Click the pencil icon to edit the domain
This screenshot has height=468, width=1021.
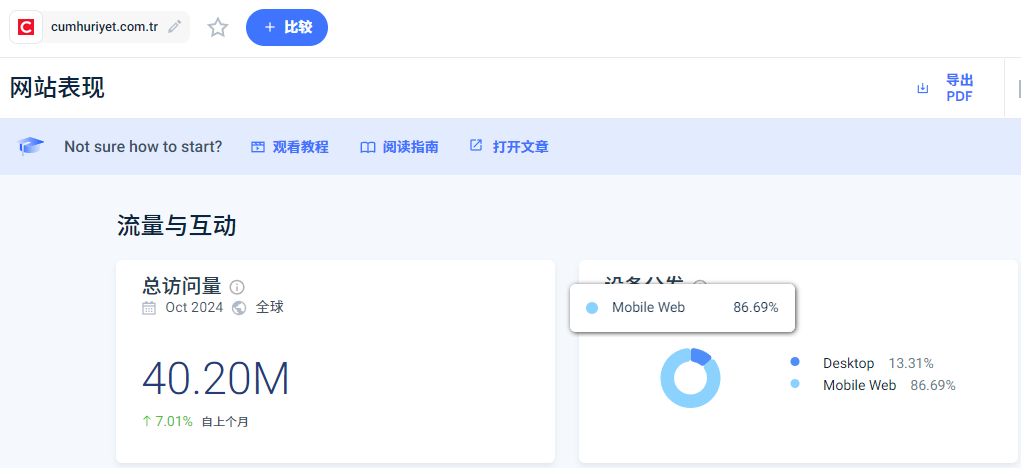coord(175,27)
